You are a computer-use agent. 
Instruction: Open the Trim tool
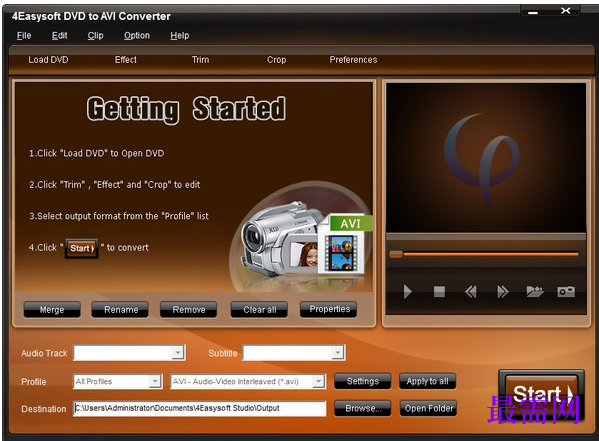click(201, 60)
